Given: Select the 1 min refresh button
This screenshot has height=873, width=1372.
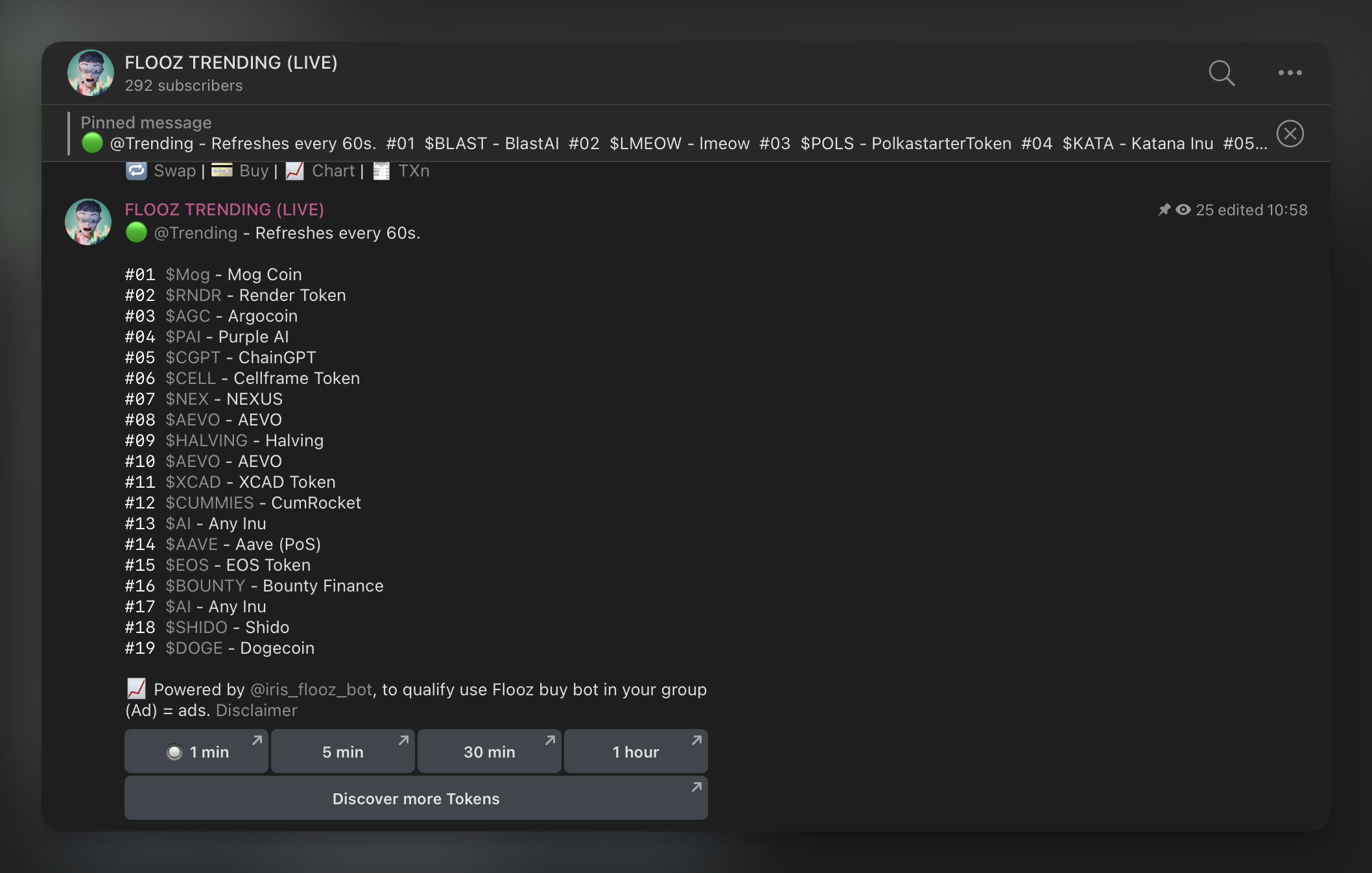Looking at the screenshot, I should [x=196, y=752].
